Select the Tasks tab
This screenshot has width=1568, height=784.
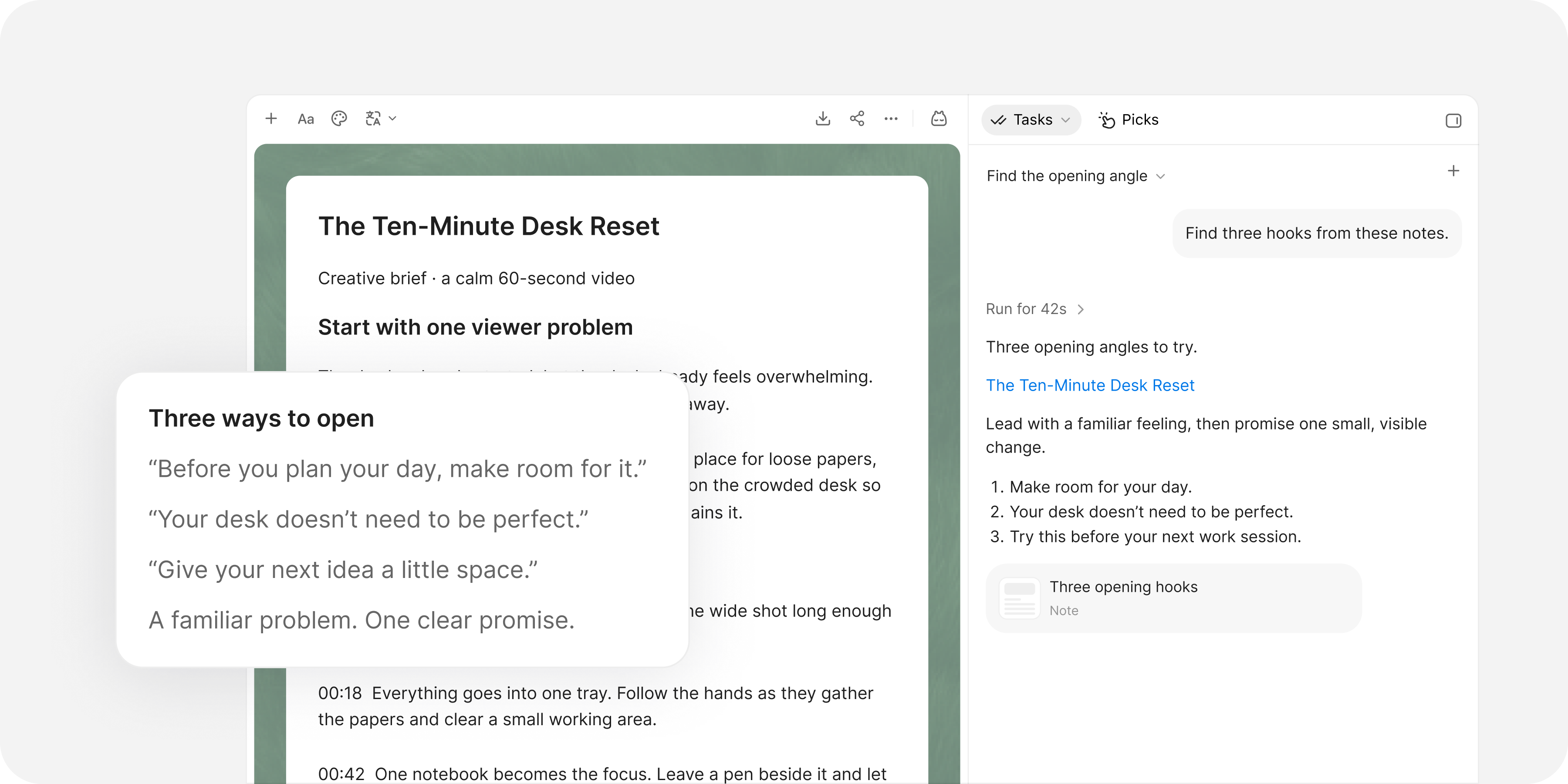pyautogui.click(x=1031, y=120)
